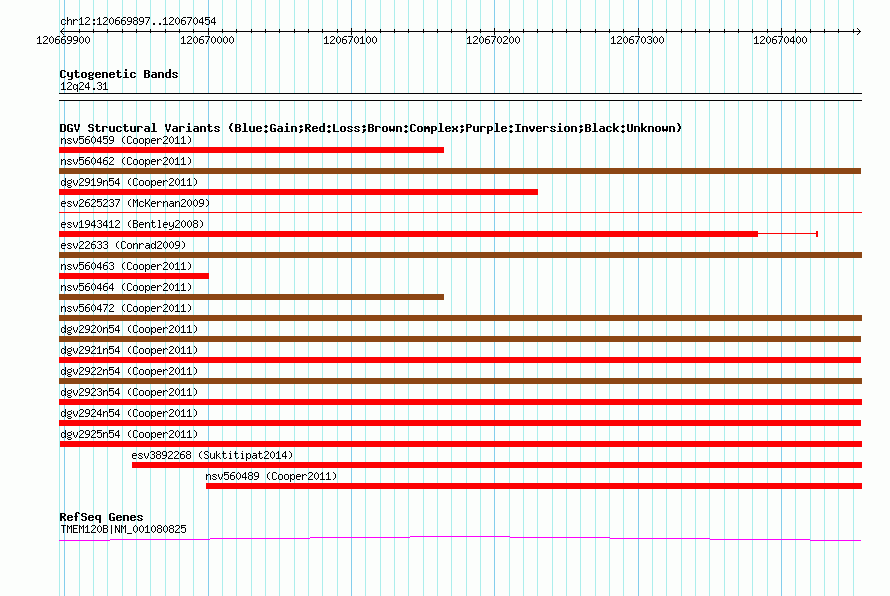Viewport: 890px width, 596px height.
Task: Click the chr12:120669897..120670454 region label
Action: point(138,21)
